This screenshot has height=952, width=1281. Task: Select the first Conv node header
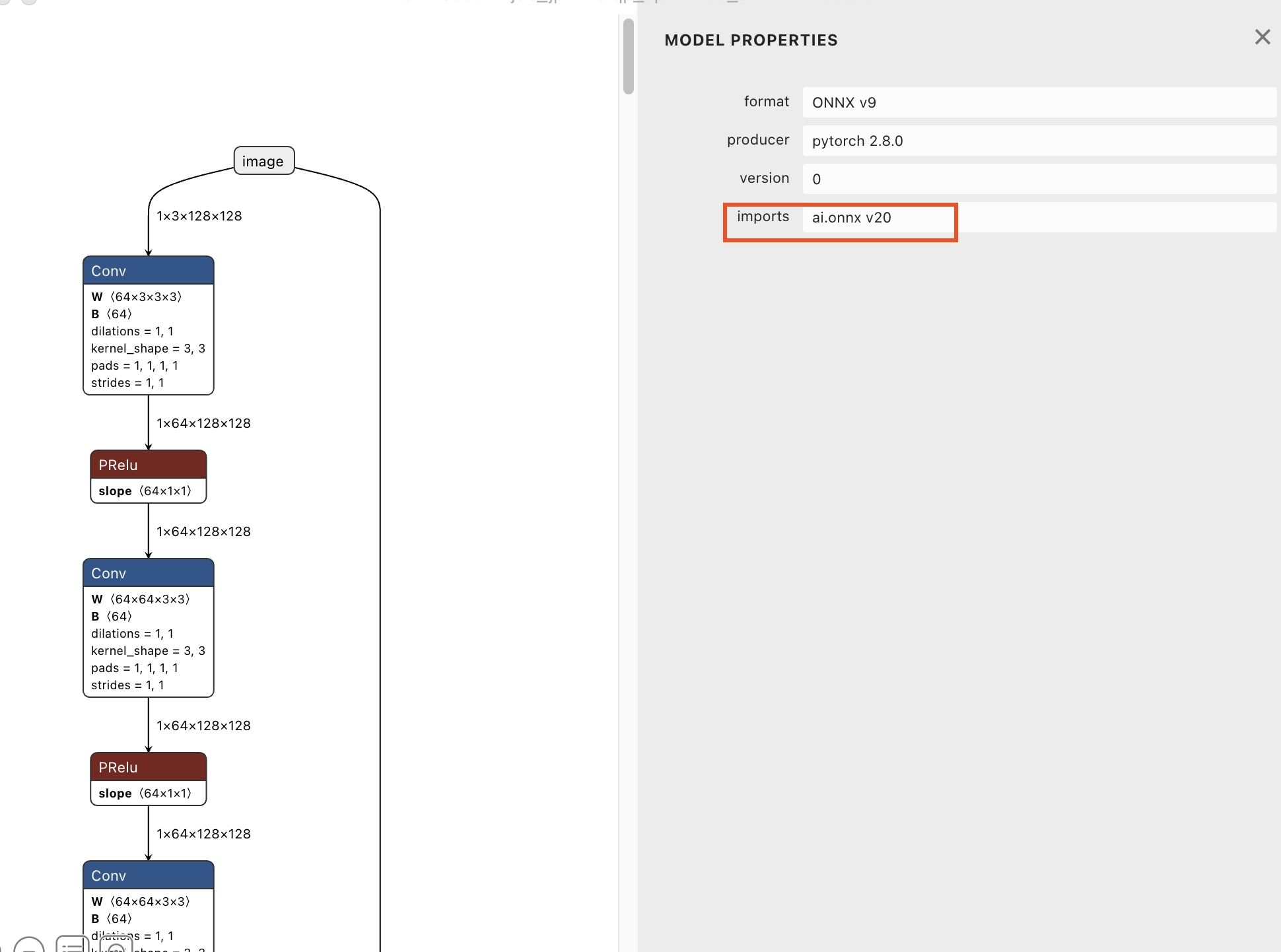point(148,271)
